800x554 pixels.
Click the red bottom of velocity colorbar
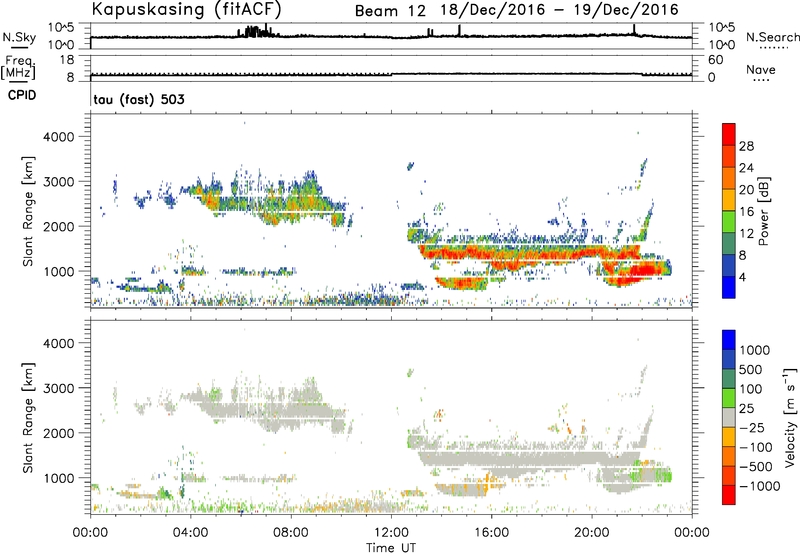729,495
